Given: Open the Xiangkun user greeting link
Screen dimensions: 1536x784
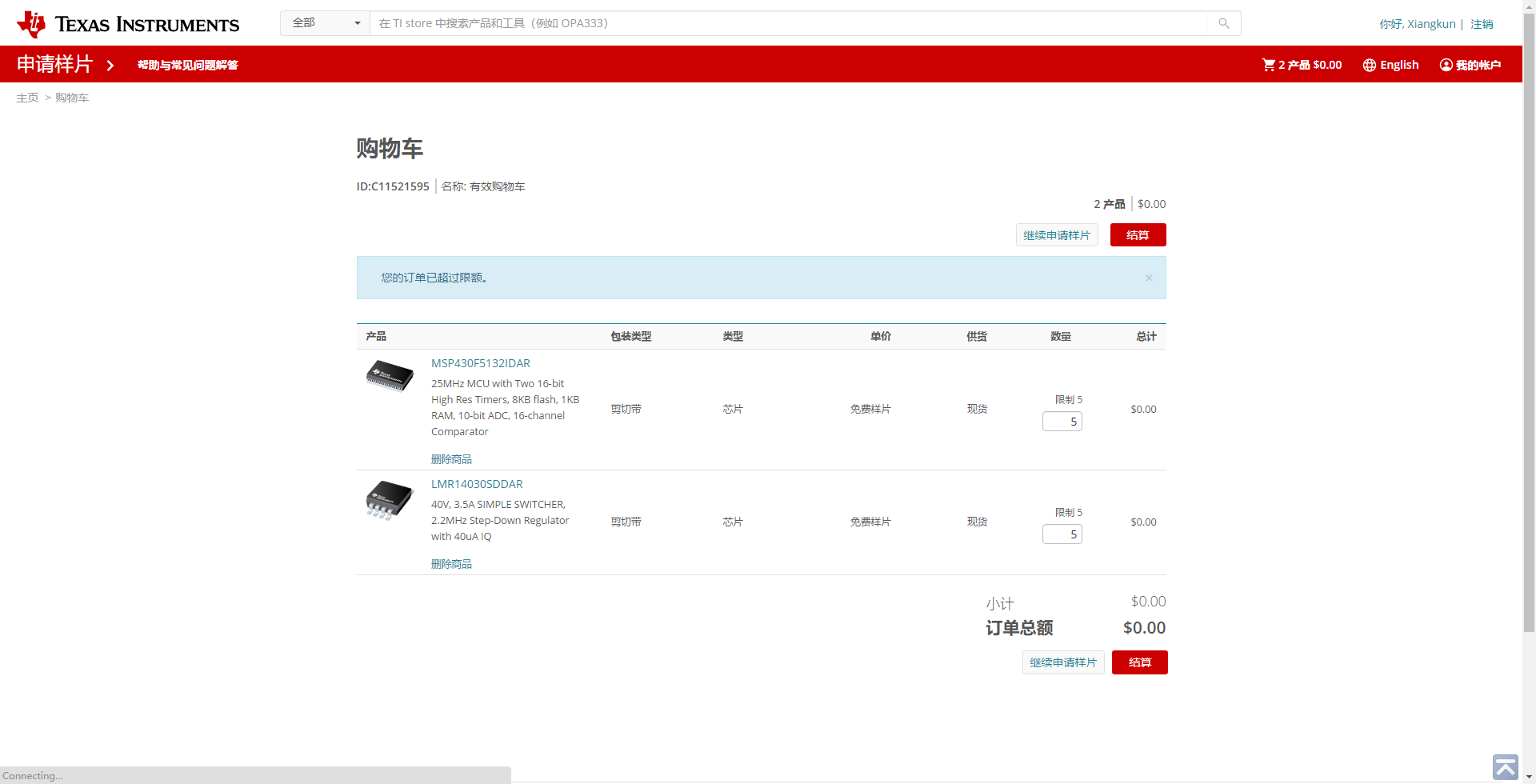Looking at the screenshot, I should 1417,24.
